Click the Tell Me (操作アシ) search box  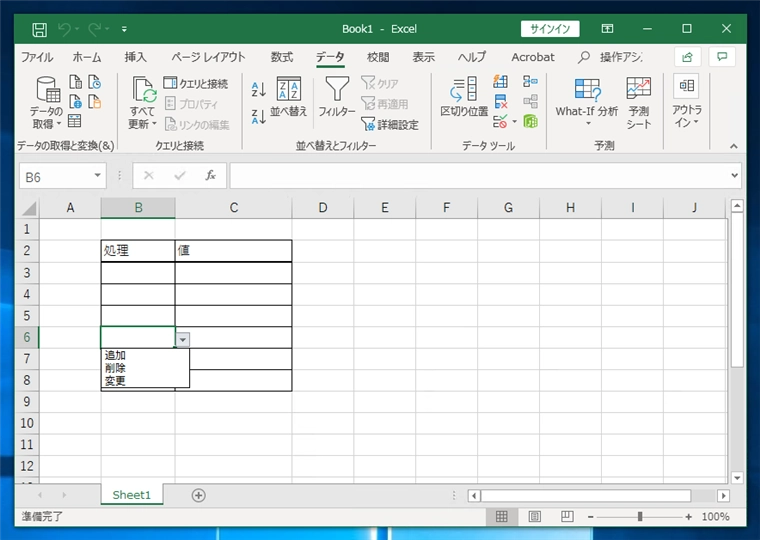(611, 57)
